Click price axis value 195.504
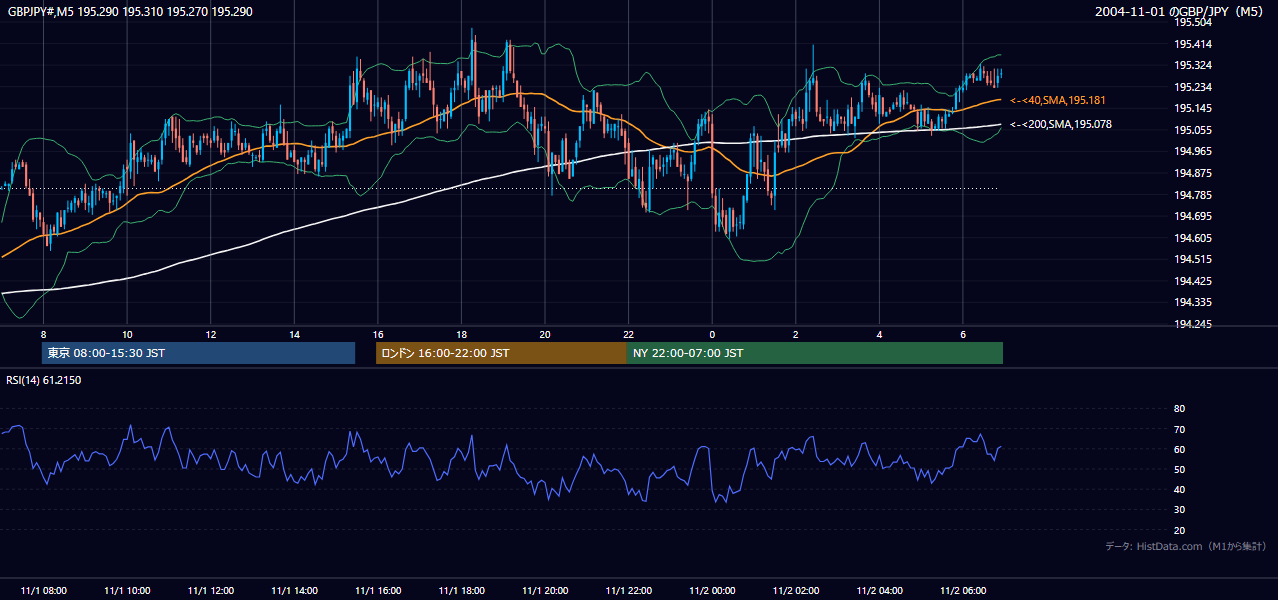Viewport: 1278px width, 600px height. click(x=1193, y=22)
